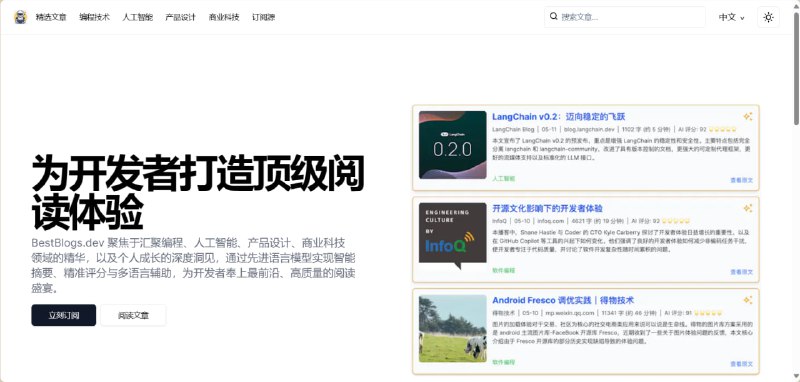Viewport: 800px width, 382px height.
Task: Click 查看原文 on the InfoQ card
Action: click(741, 272)
